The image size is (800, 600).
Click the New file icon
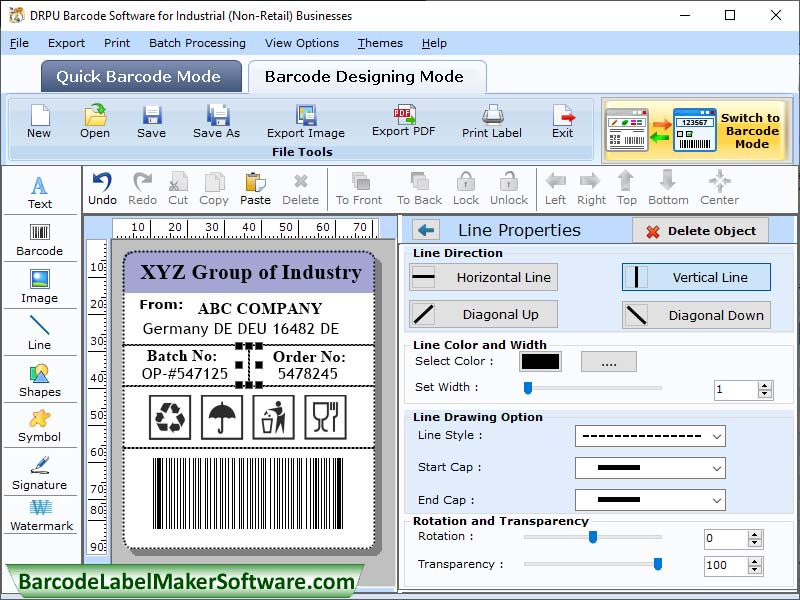[x=39, y=121]
